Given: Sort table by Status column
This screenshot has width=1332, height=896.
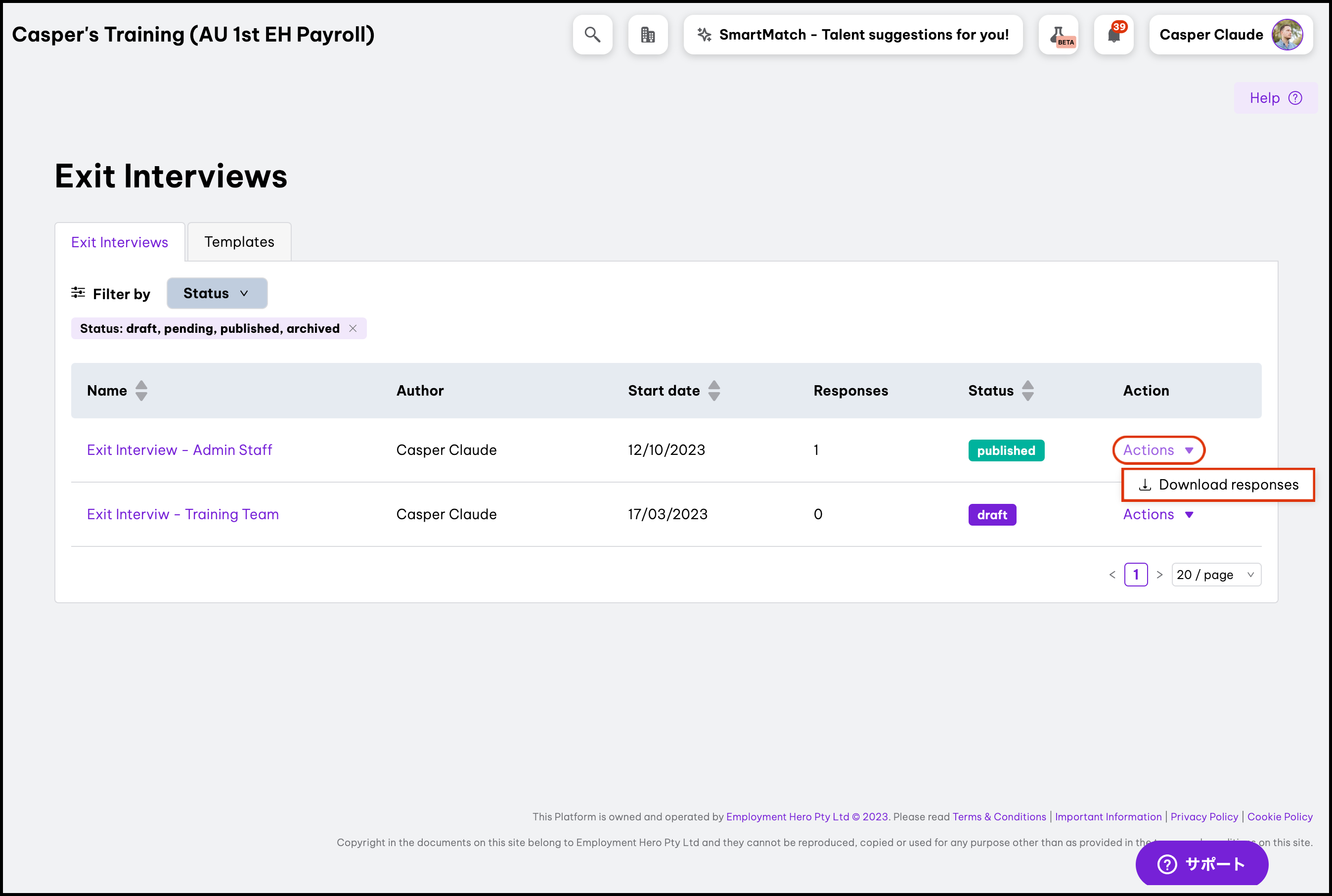Looking at the screenshot, I should coord(1027,391).
